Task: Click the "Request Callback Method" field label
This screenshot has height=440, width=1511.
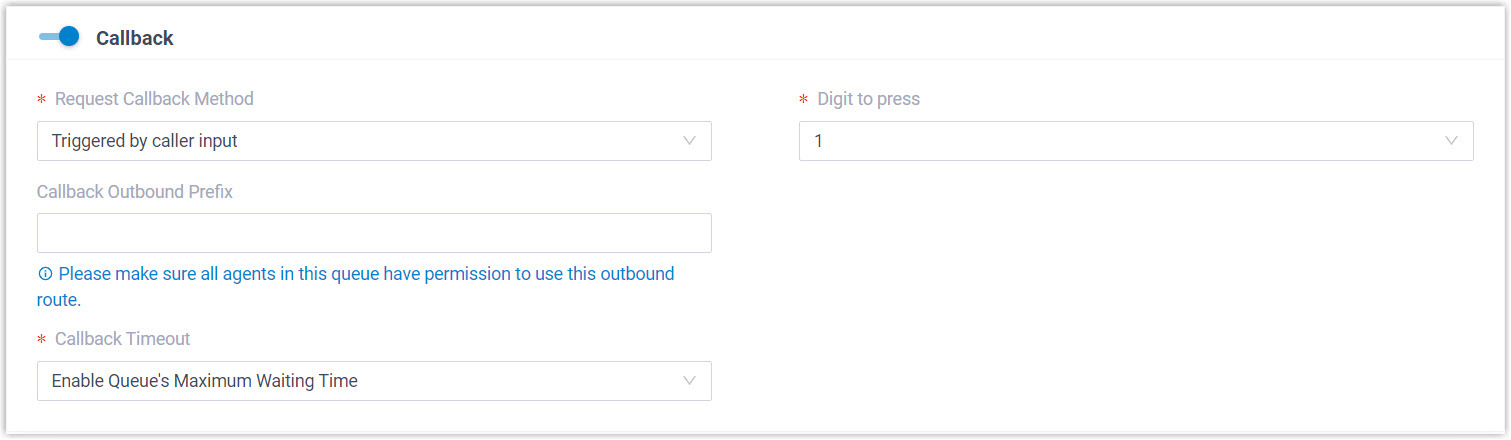Action: [x=154, y=99]
